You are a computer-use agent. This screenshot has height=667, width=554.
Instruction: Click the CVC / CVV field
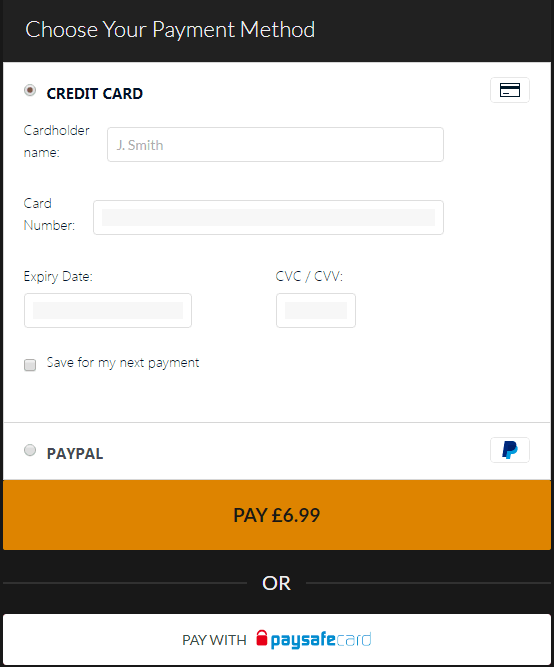tap(316, 311)
